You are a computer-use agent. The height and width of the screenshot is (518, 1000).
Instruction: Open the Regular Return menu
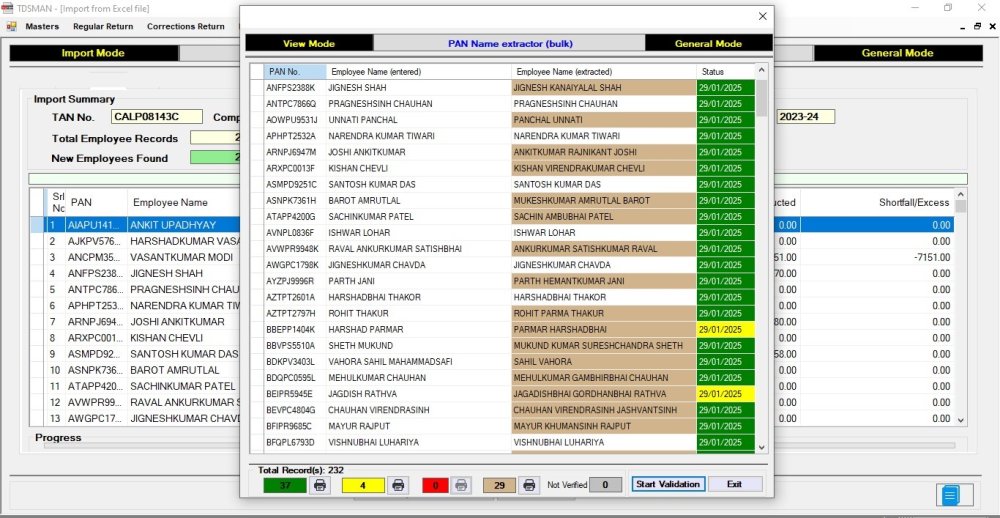pos(103,27)
